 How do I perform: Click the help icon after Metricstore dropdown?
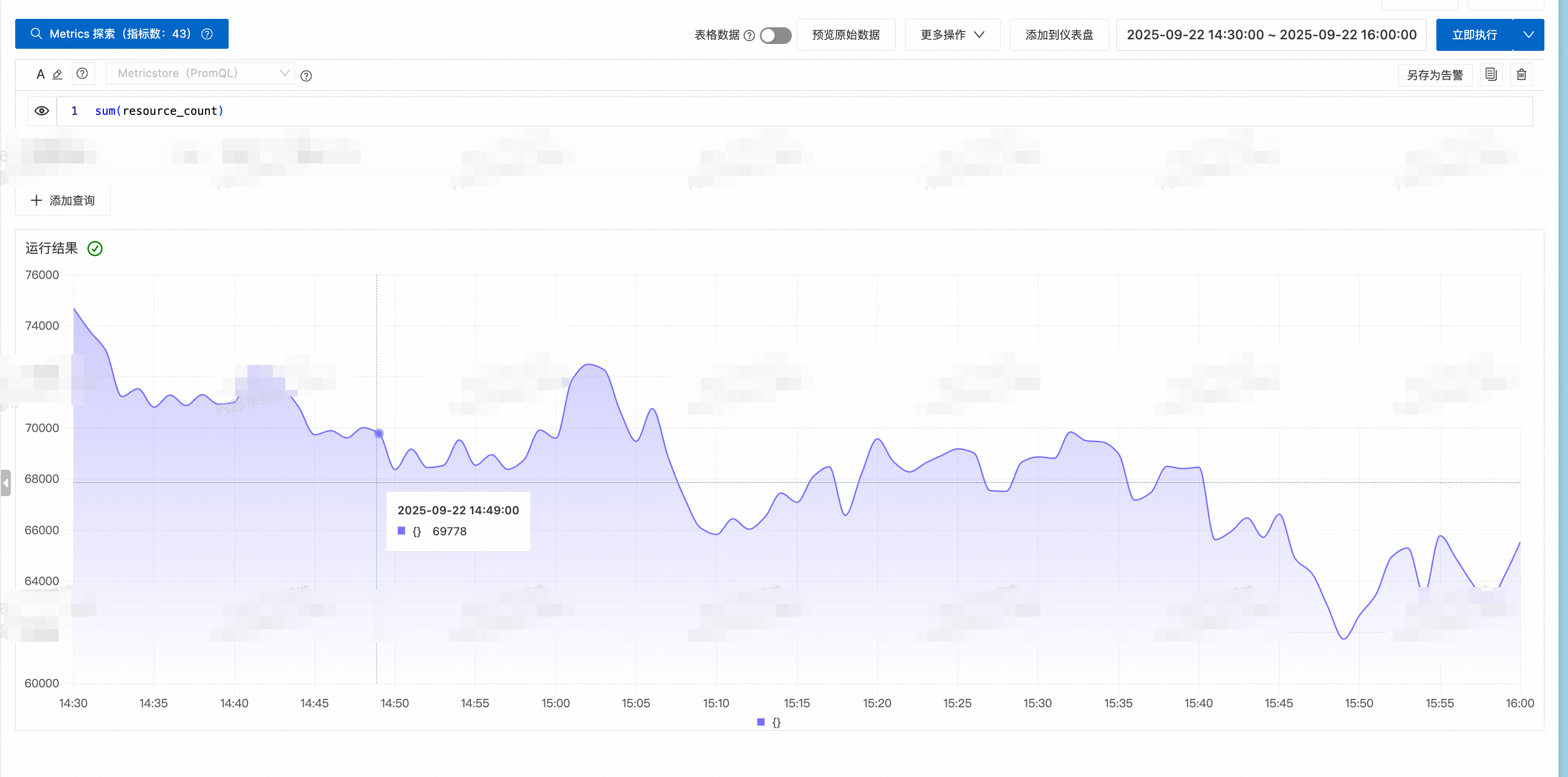tap(306, 75)
